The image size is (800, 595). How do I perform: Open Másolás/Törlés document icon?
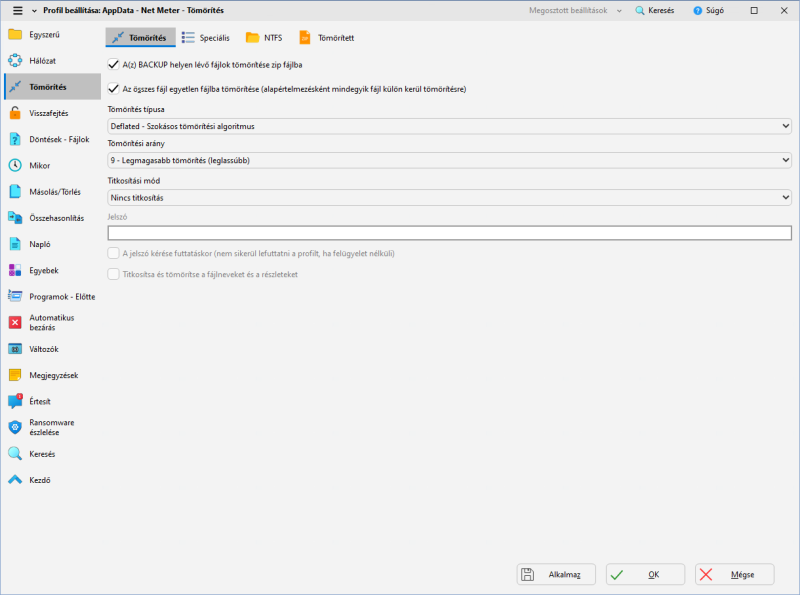click(15, 192)
